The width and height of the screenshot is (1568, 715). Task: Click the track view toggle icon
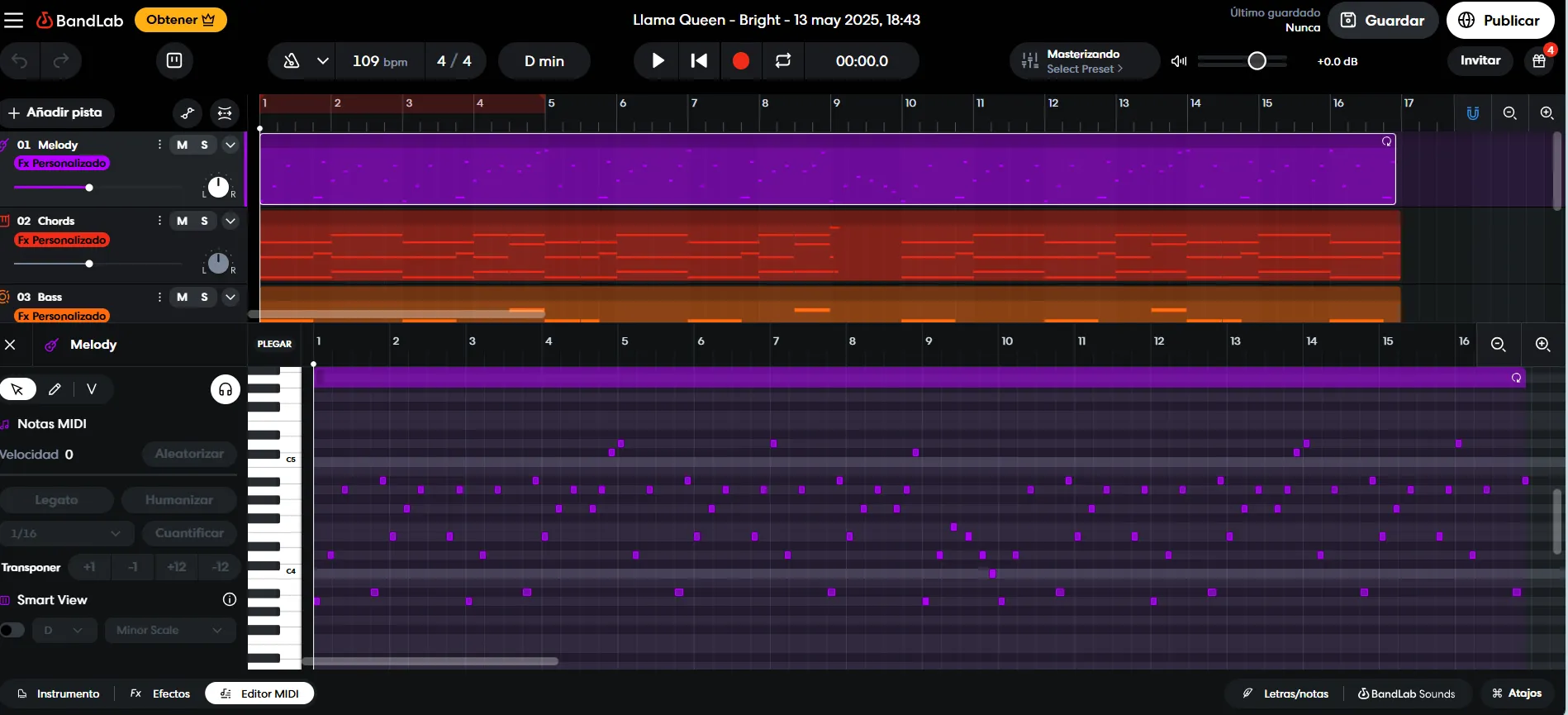point(225,113)
